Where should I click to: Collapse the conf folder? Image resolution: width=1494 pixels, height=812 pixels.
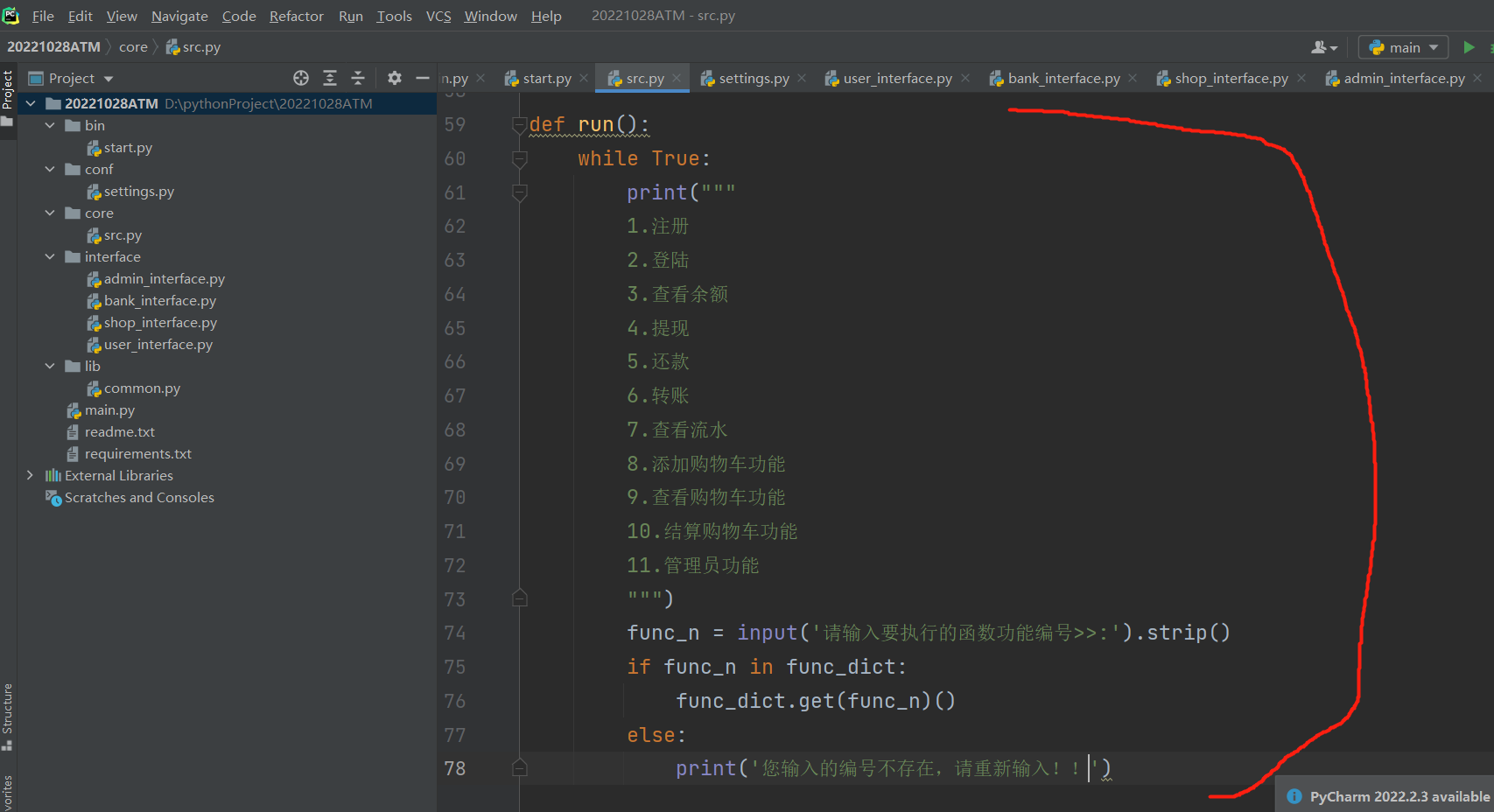50,169
